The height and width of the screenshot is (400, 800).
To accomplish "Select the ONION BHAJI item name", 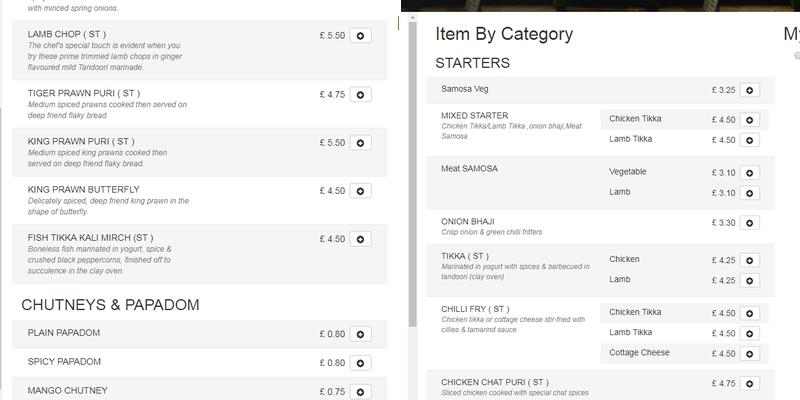I will pyautogui.click(x=468, y=221).
